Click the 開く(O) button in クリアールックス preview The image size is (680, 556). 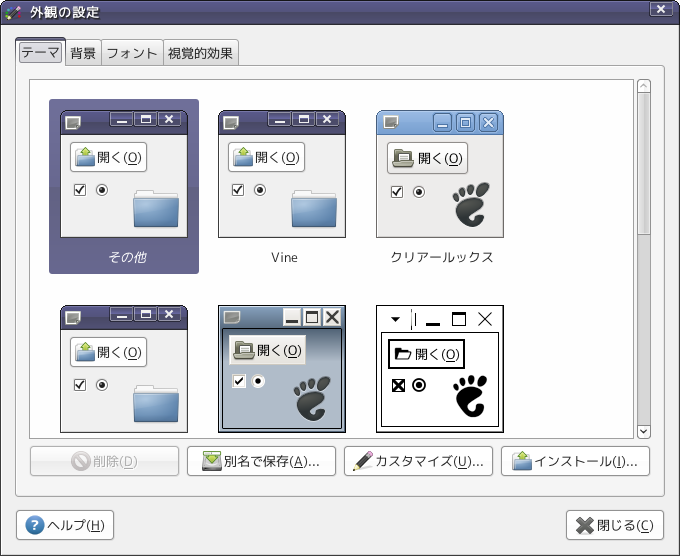pos(428,158)
